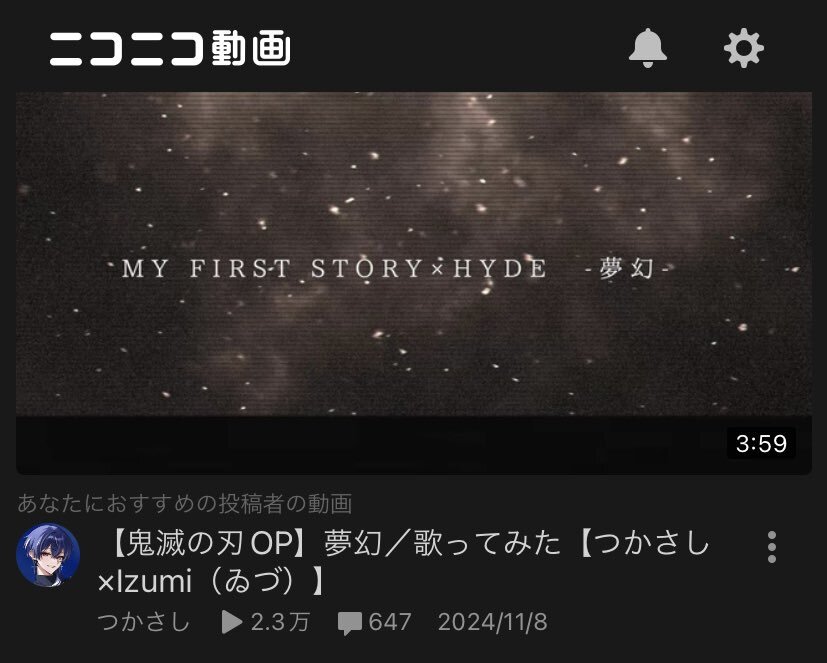Open the notifications bell

[x=648, y=48]
